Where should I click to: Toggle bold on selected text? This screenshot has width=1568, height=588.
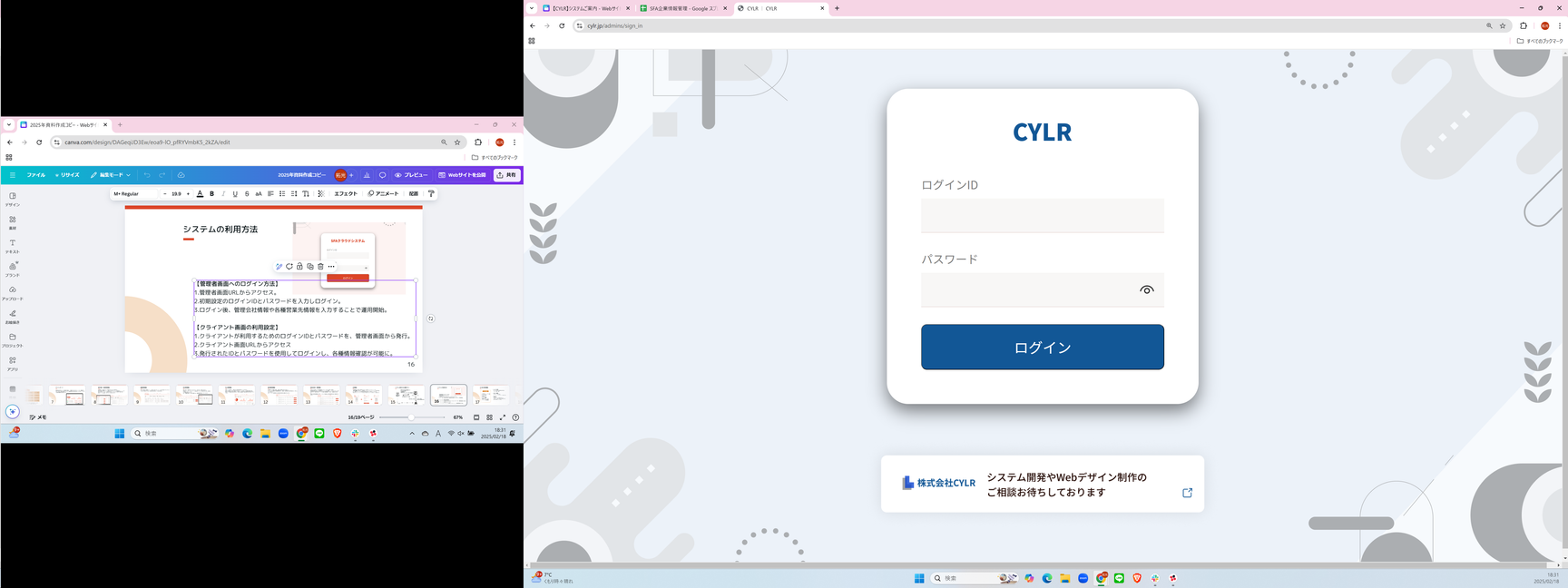pyautogui.click(x=212, y=193)
